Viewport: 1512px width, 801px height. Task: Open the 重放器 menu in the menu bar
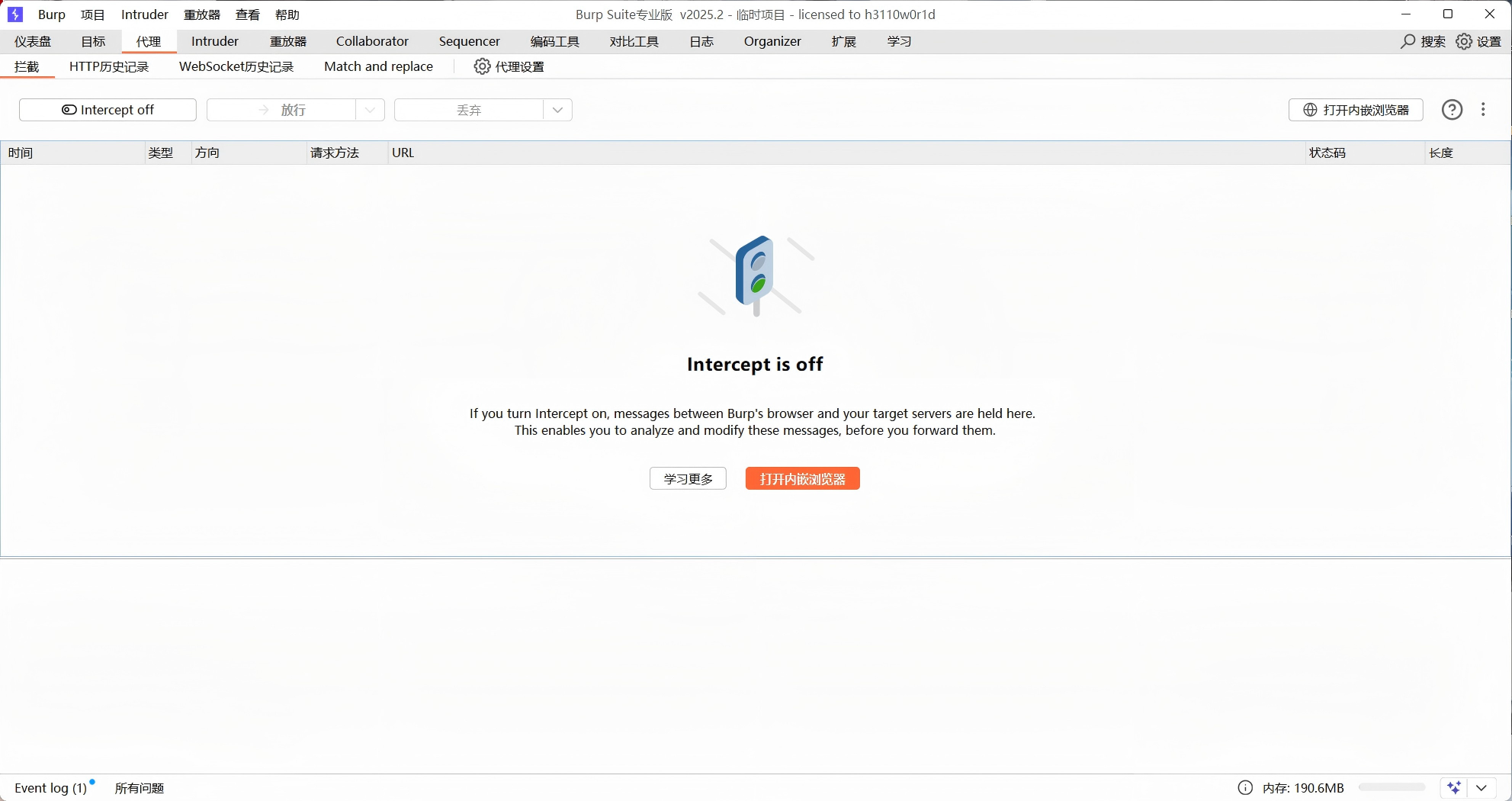tap(202, 14)
